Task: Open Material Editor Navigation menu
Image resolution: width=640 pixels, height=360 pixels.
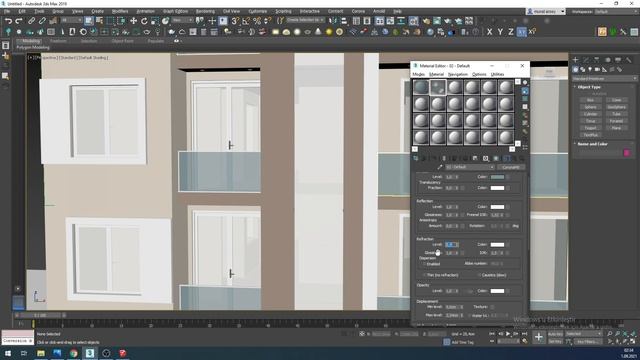Action: click(458, 74)
